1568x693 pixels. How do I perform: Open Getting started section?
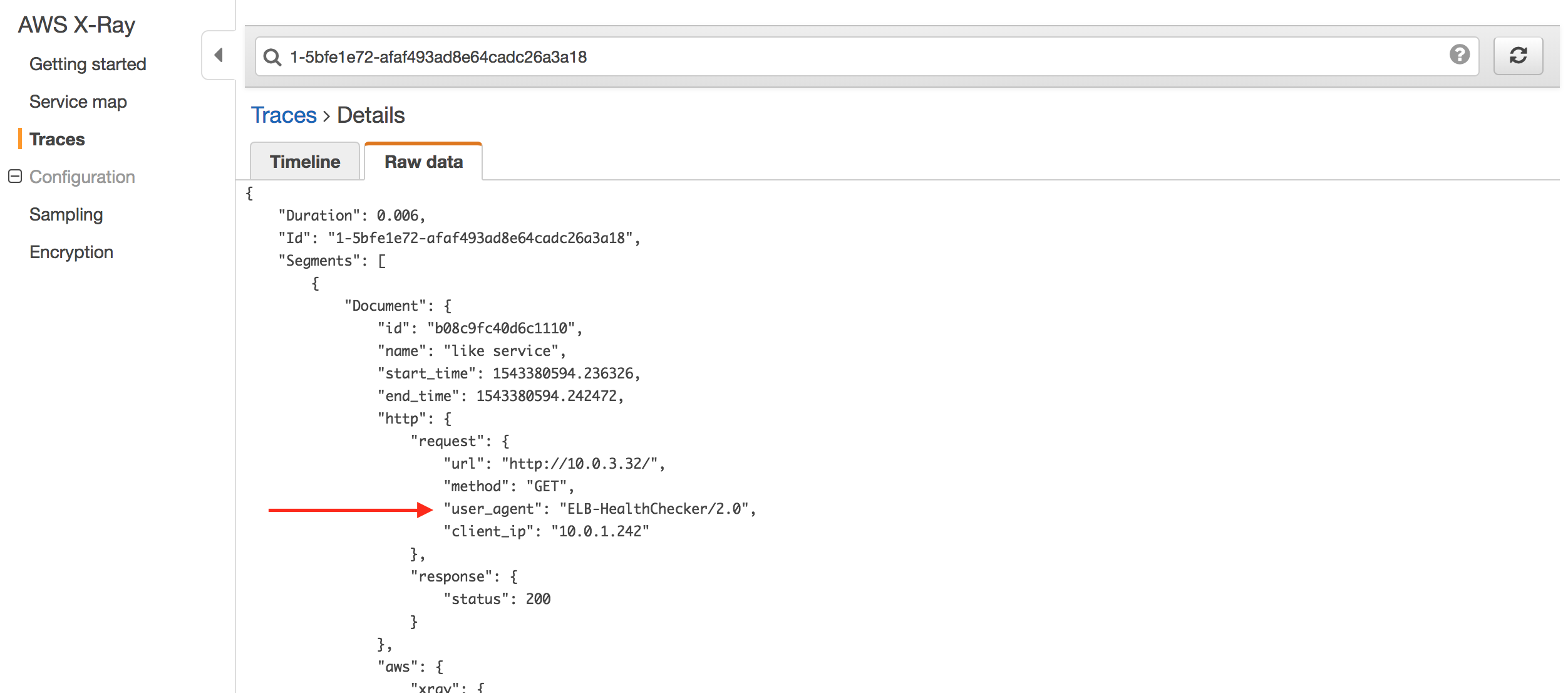[x=89, y=64]
